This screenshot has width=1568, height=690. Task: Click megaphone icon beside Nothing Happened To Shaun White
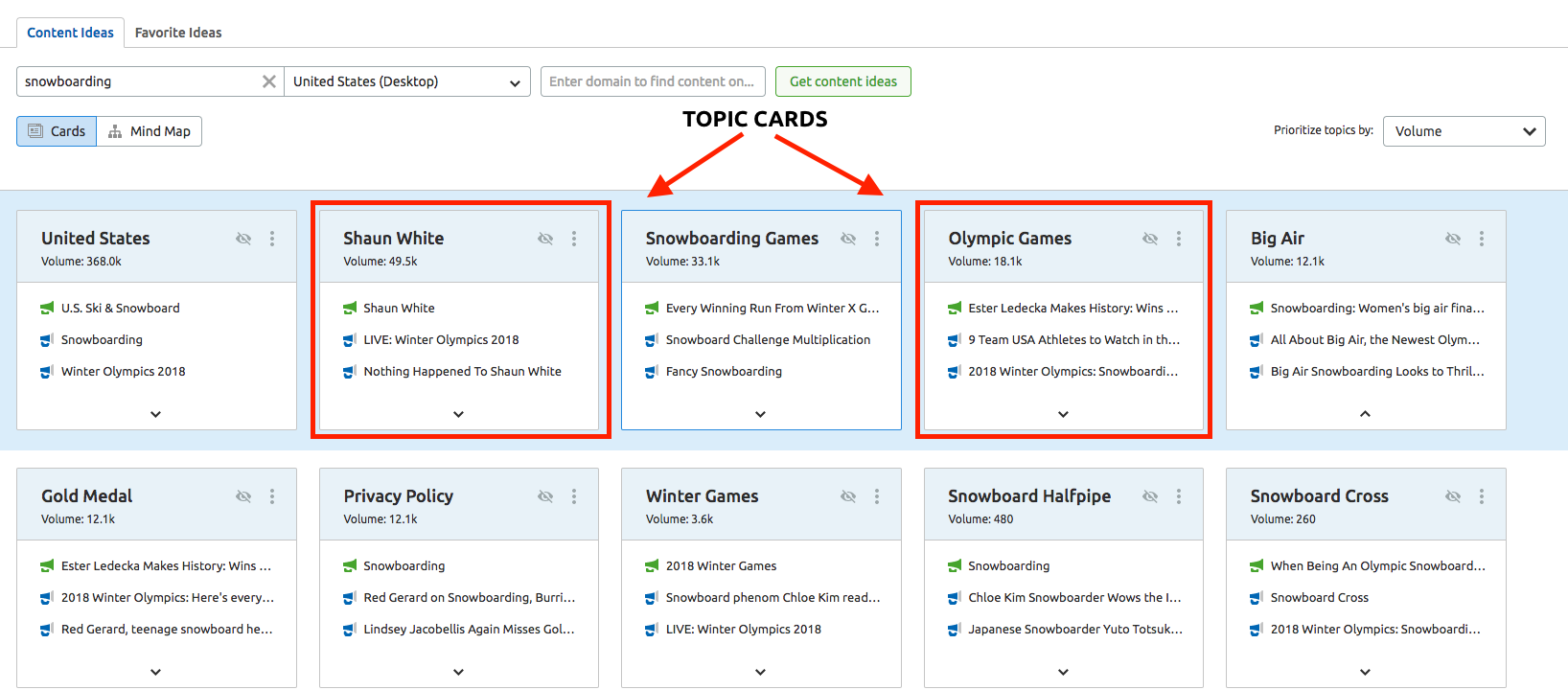(349, 372)
